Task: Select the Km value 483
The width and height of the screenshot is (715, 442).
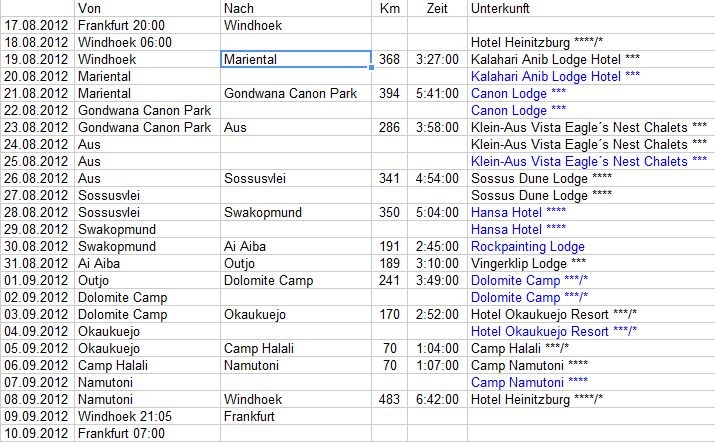Action: [389, 400]
